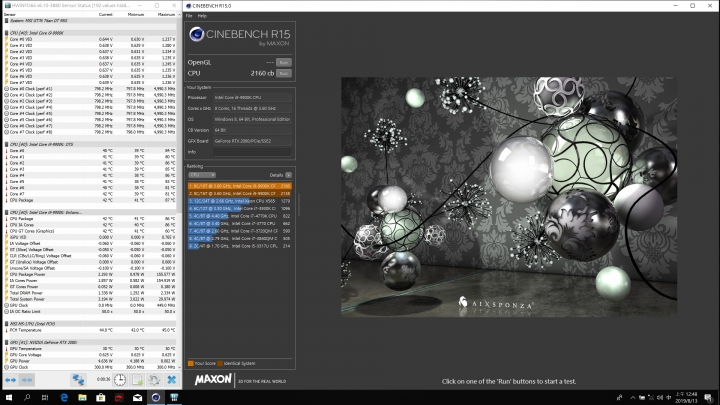The image size is (720, 405).
Task: Click HWiNFO blue X close sensors icon
Action: coord(171,380)
